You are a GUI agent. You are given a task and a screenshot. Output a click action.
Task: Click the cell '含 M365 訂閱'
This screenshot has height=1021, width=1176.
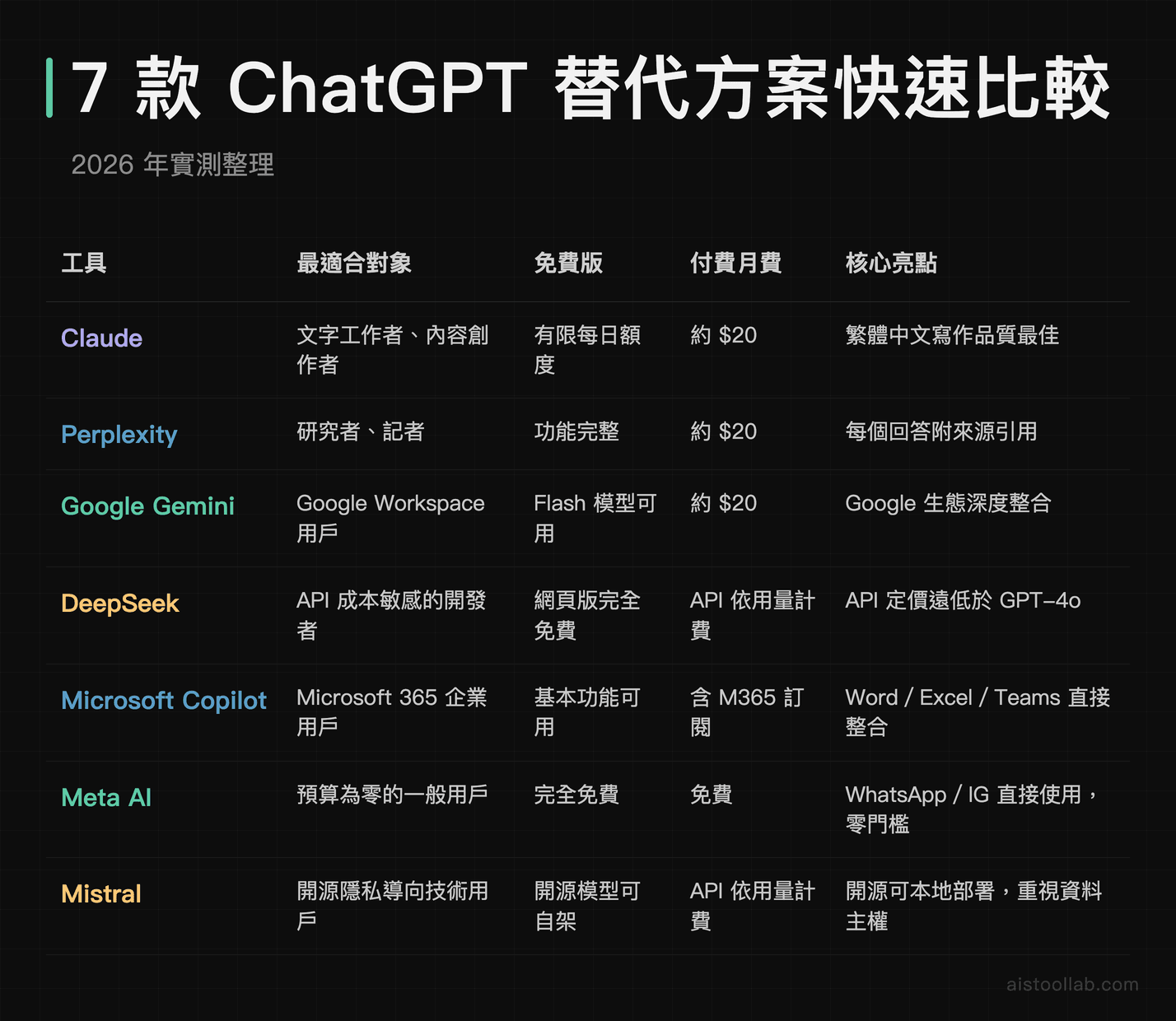[746, 712]
